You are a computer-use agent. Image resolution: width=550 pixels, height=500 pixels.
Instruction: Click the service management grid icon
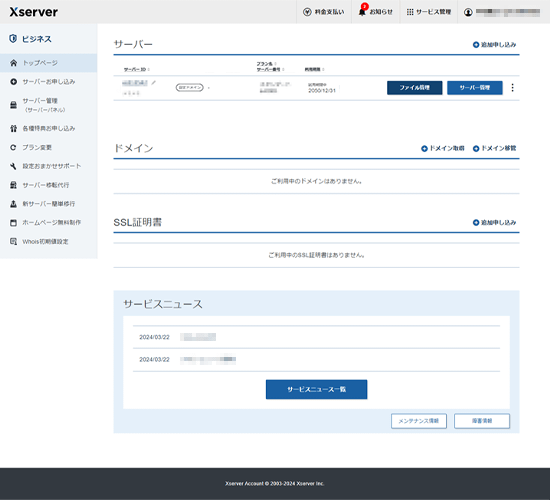click(410, 12)
